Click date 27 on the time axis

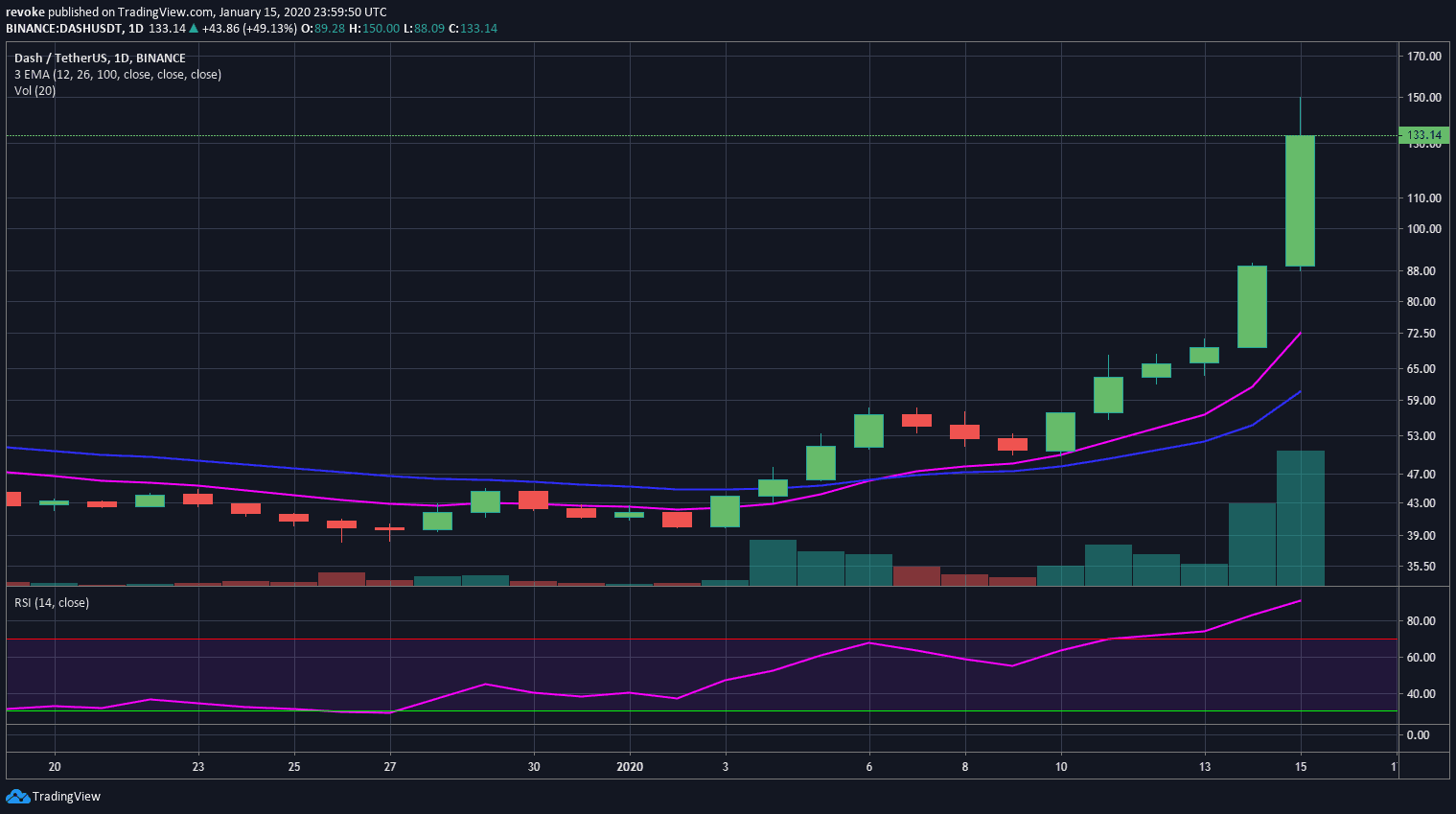(389, 766)
